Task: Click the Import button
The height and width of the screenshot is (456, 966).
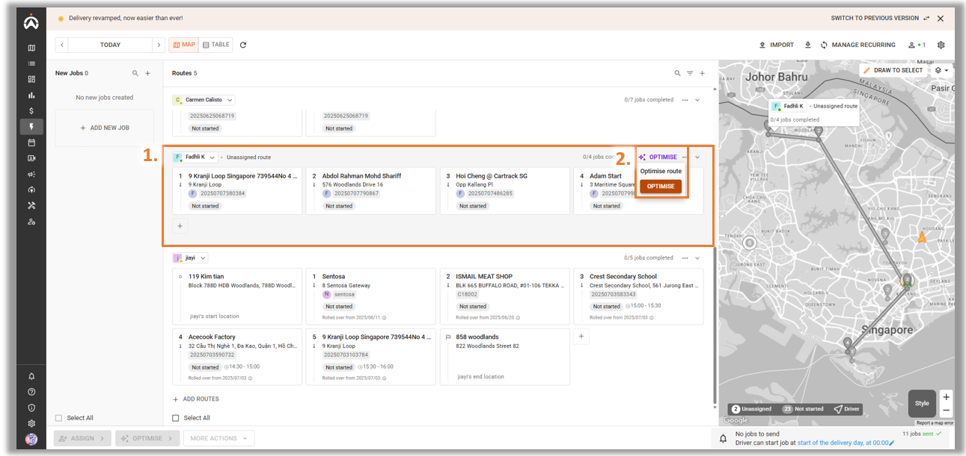Action: pyautogui.click(x=776, y=45)
